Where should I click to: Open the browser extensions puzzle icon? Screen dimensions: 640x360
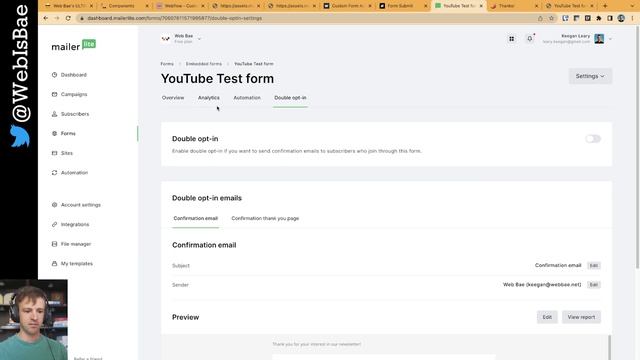click(598, 18)
